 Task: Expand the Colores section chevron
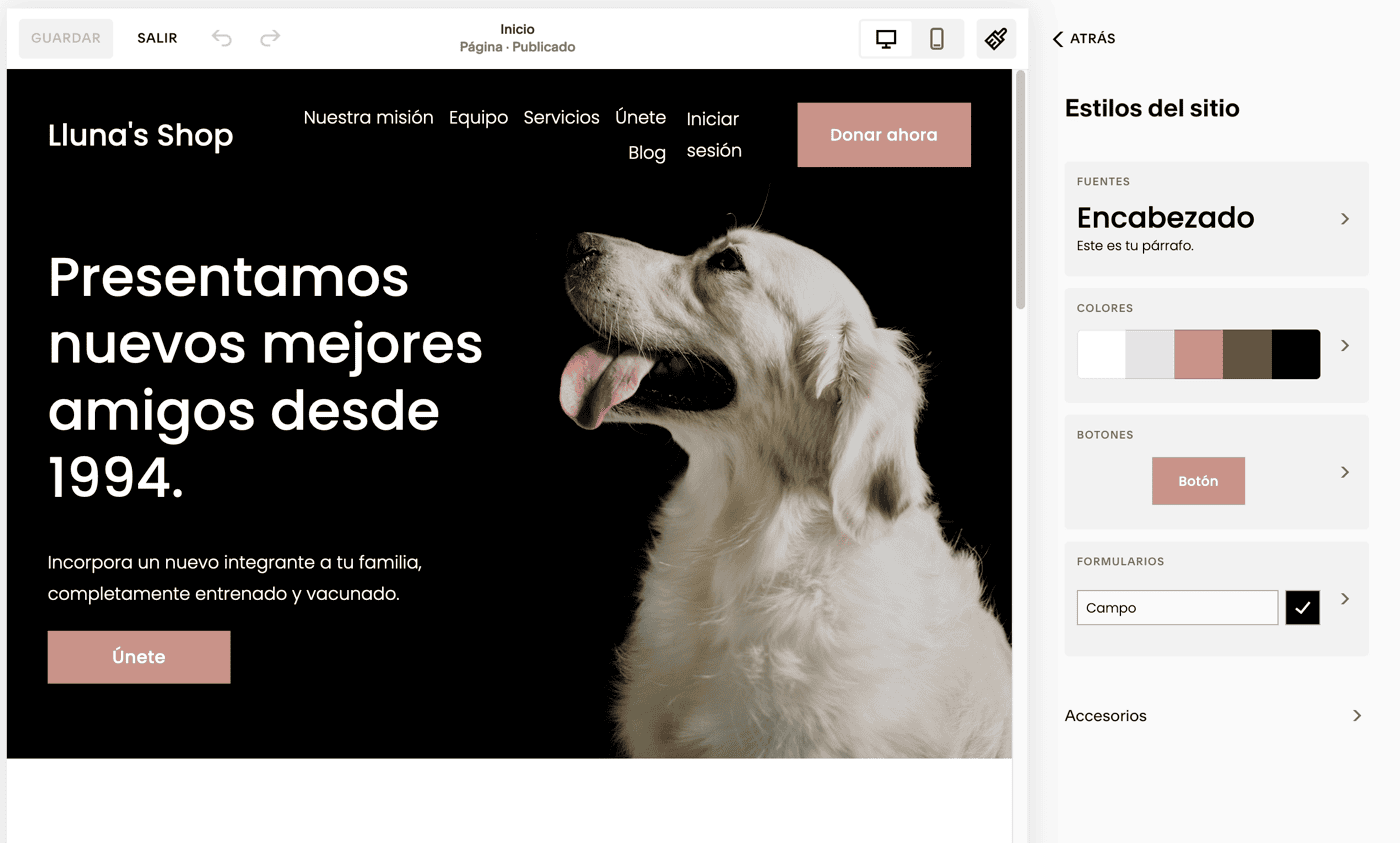1345,345
